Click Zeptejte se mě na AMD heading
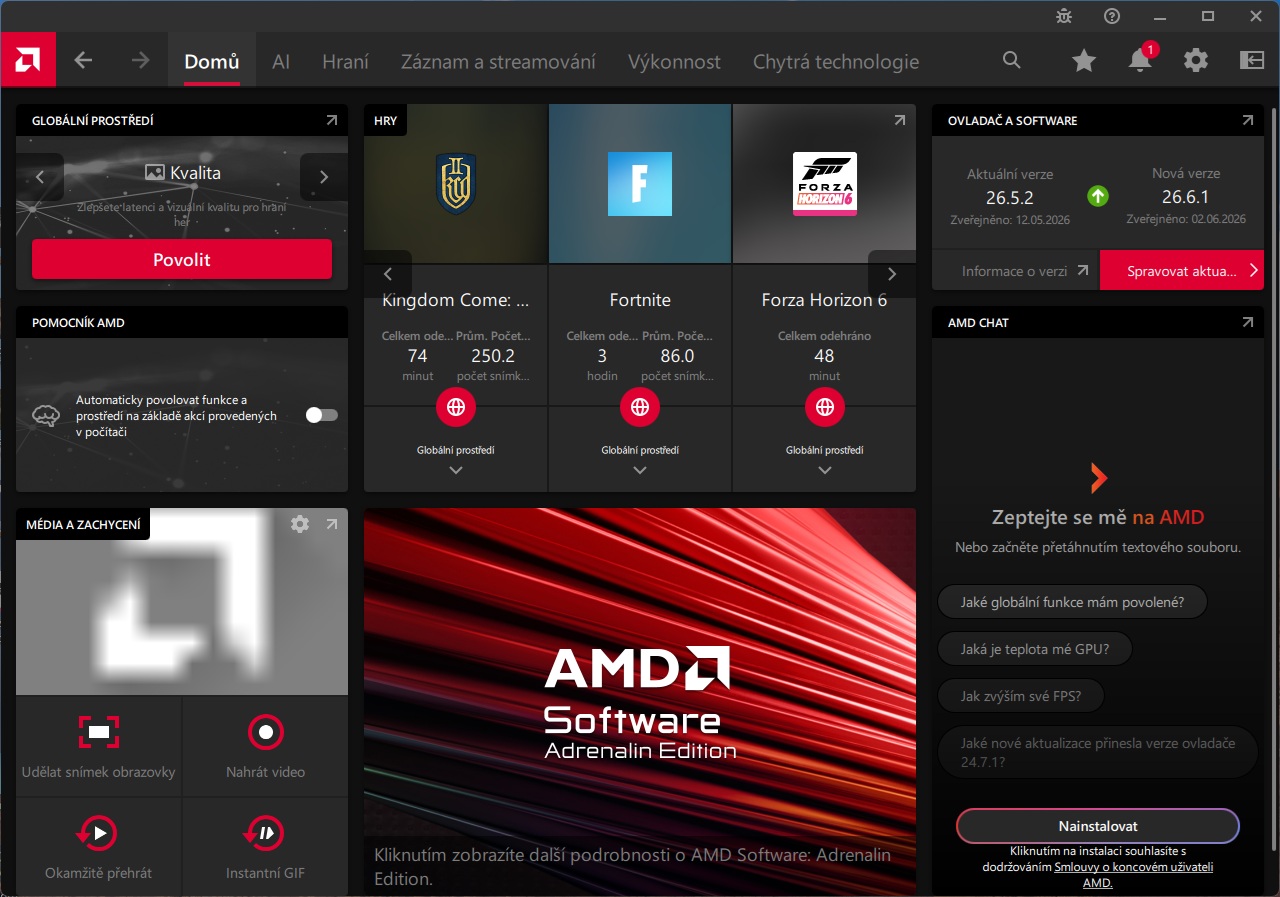1280x897 pixels. pyautogui.click(x=1098, y=517)
